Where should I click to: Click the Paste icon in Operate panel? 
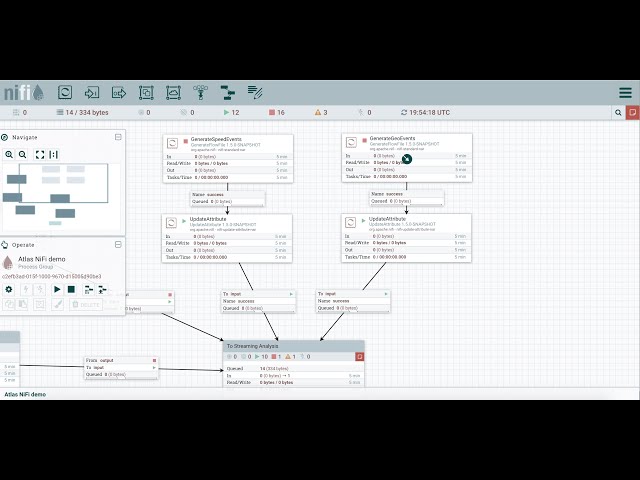click(22, 304)
